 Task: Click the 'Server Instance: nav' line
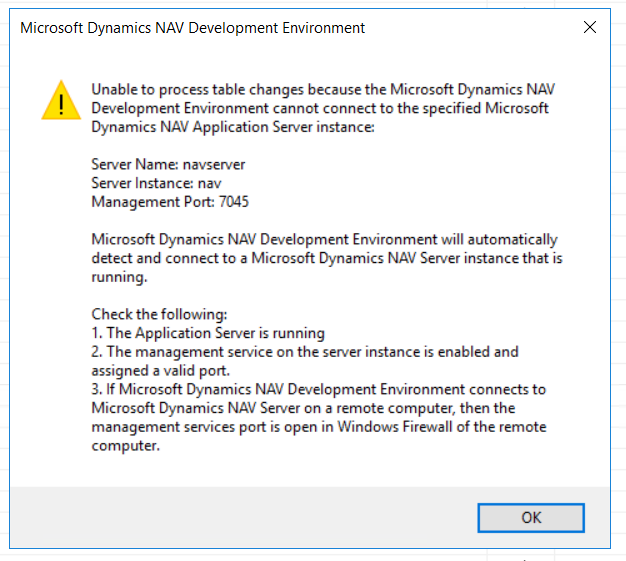(156, 183)
